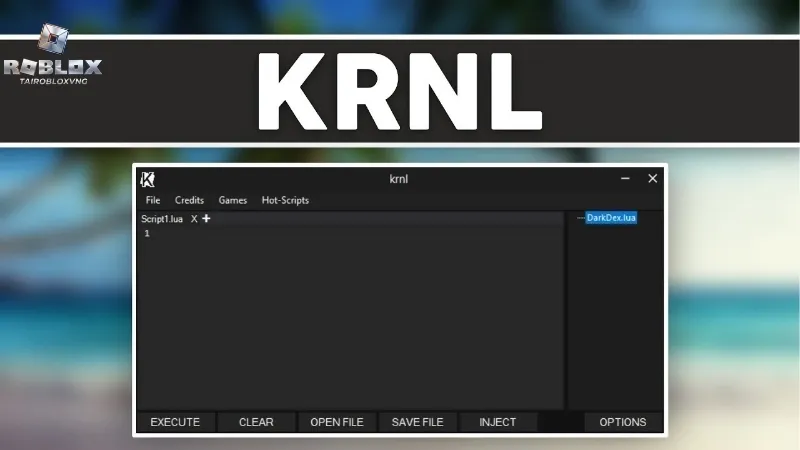Click the EXECUTE button
Screen dimensions: 800x450
[175, 422]
